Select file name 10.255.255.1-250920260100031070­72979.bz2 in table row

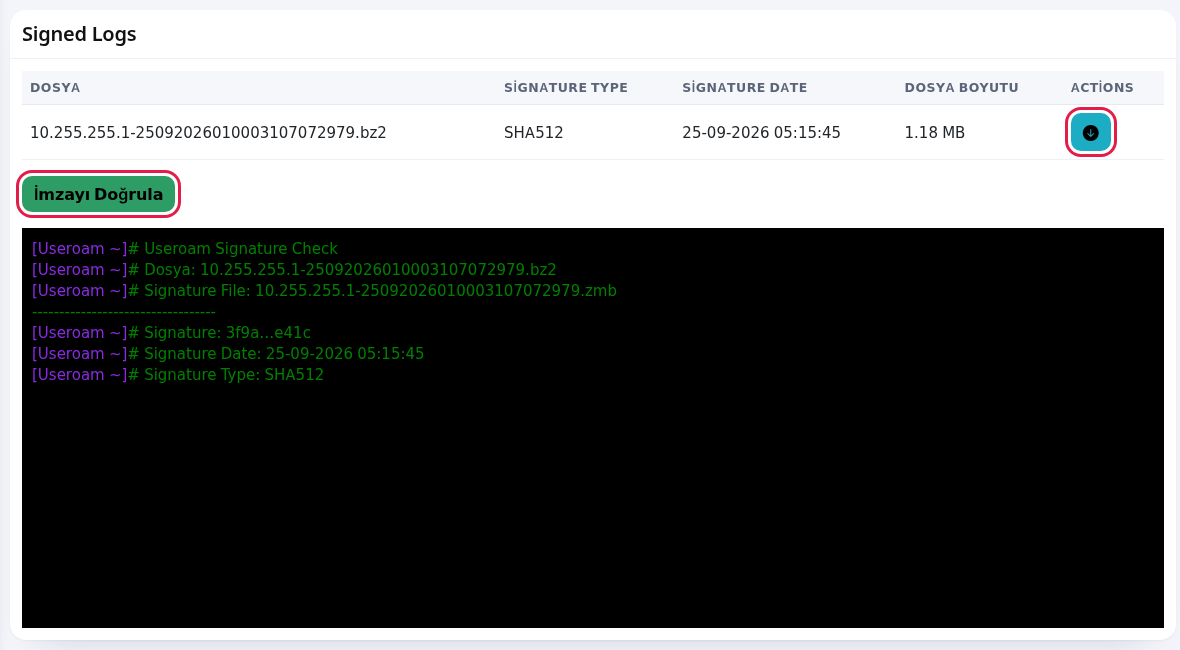(208, 132)
